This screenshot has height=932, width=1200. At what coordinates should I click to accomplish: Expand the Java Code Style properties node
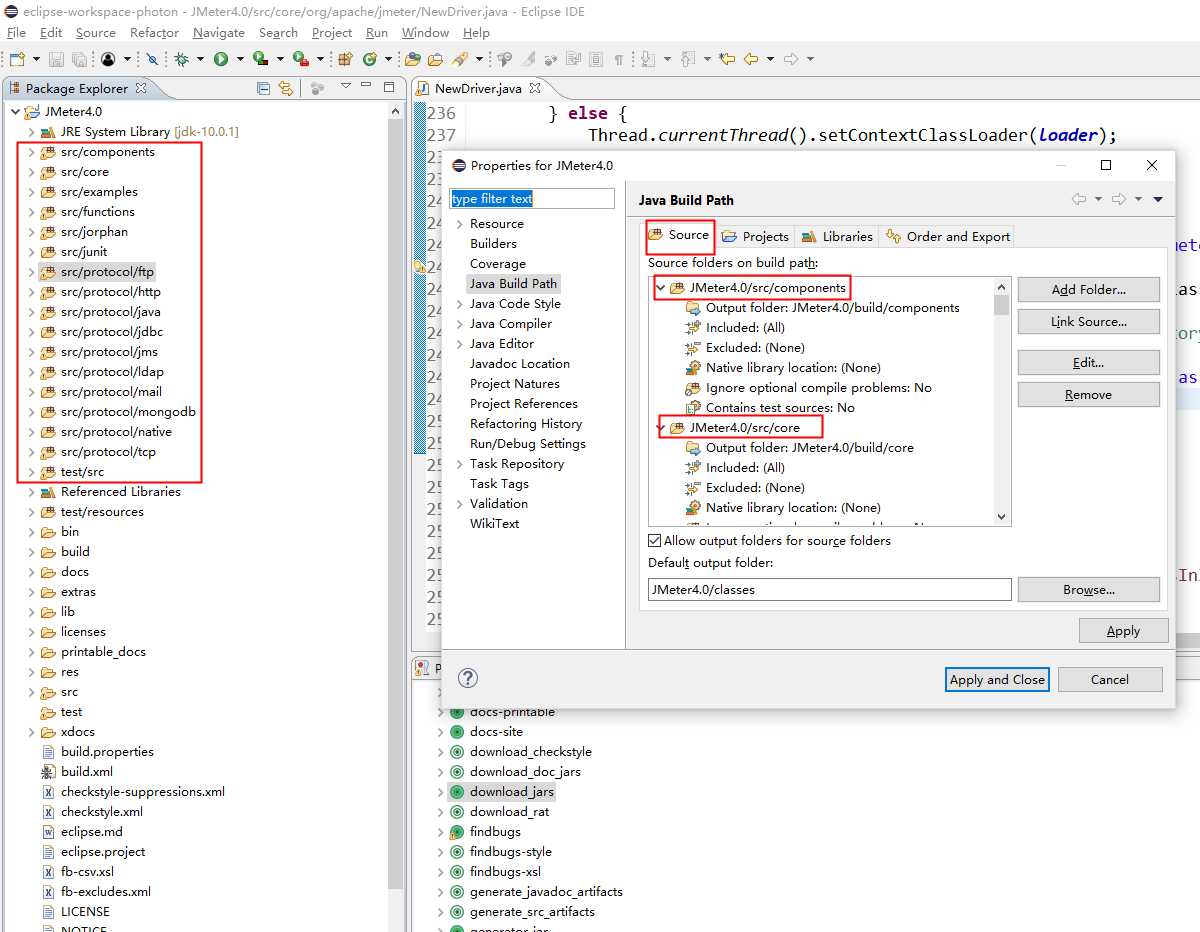459,304
